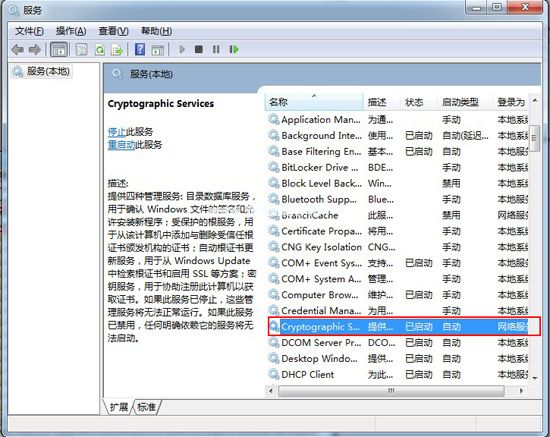
Task: Click the Restart Service icon
Action: 234,49
